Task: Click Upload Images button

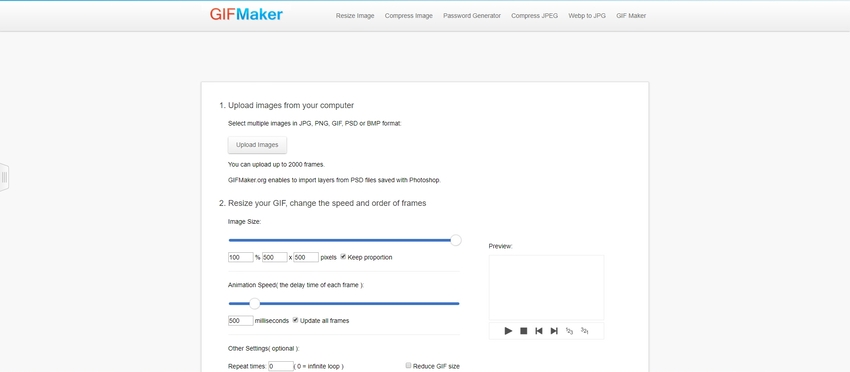Action: pos(257,145)
